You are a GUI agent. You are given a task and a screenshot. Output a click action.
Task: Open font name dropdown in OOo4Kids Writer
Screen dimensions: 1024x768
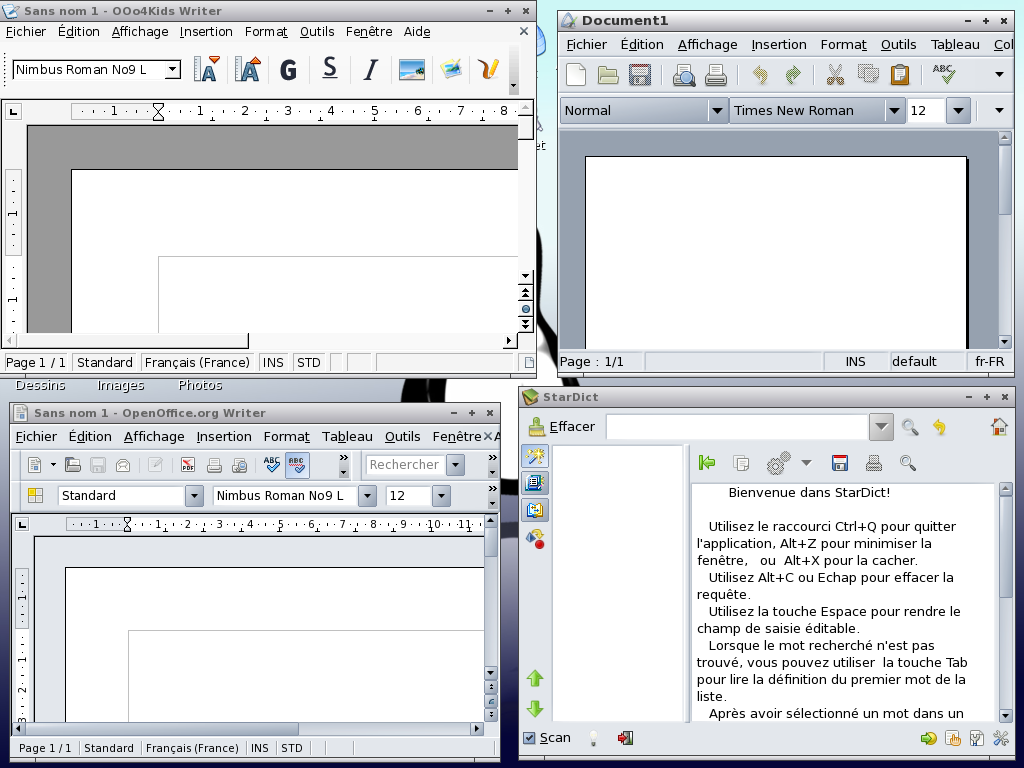coord(172,69)
